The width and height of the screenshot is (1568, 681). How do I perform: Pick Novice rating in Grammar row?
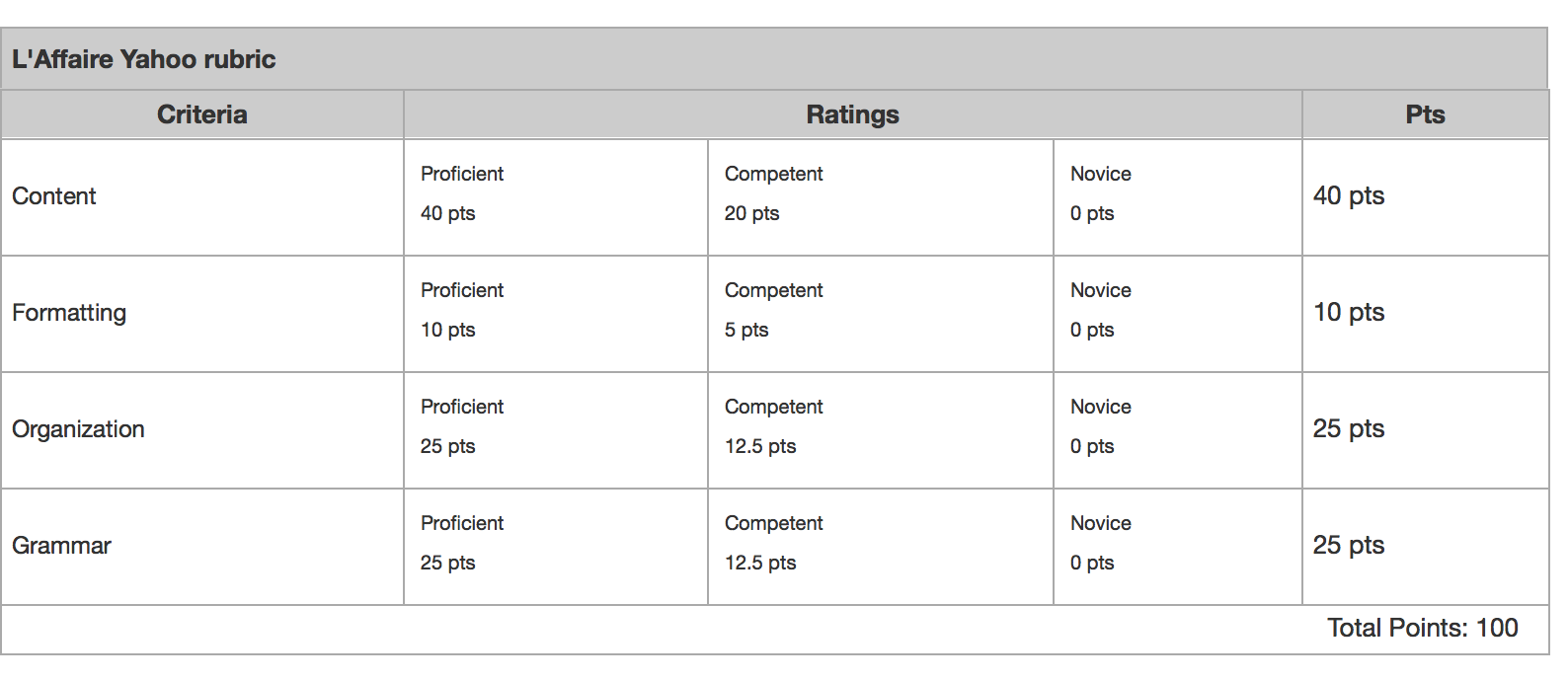1177,545
